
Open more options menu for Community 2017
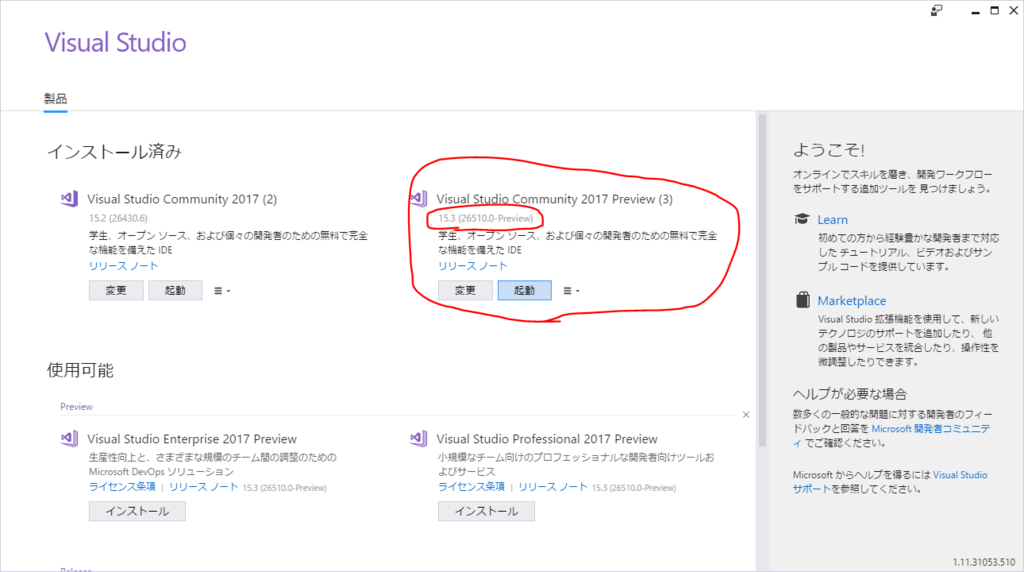coord(222,291)
